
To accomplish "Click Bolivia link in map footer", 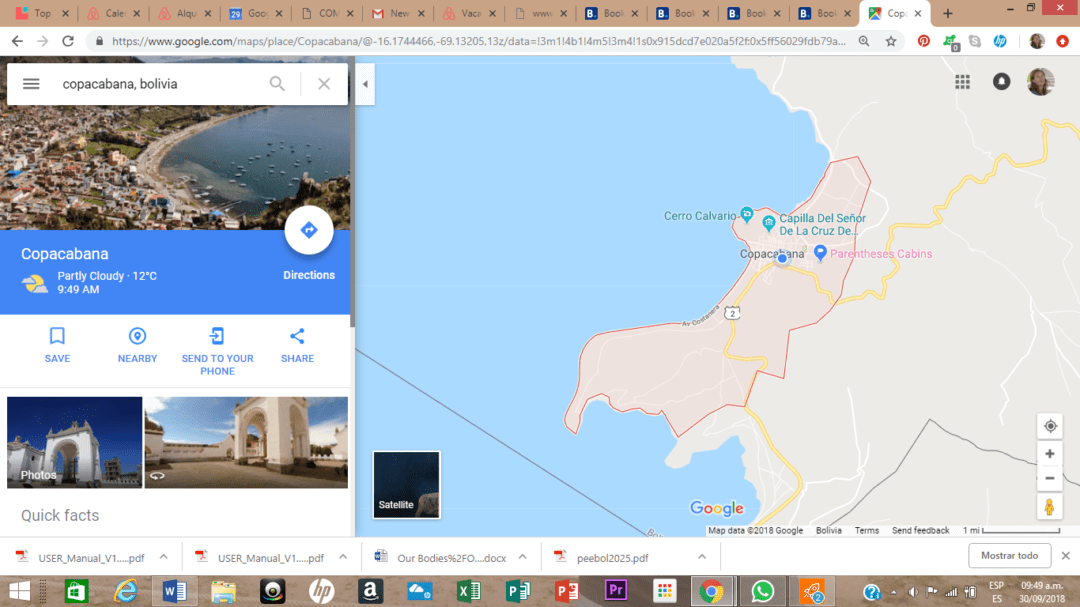I will 829,531.
